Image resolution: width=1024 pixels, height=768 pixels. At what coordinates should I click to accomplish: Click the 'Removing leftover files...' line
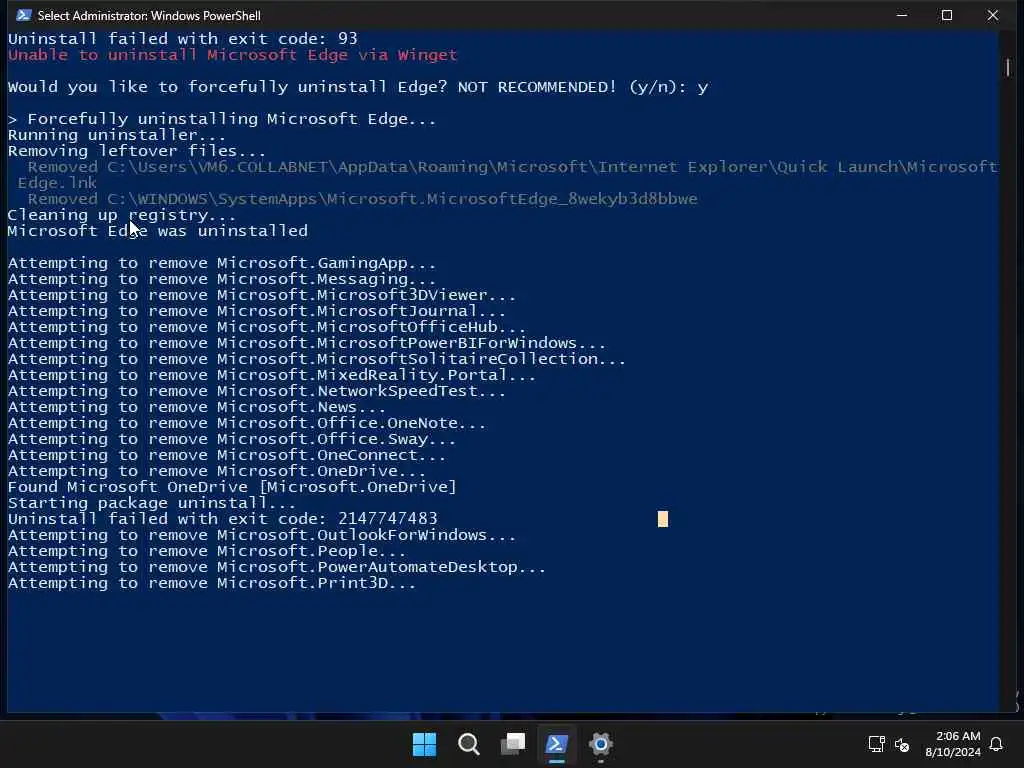(x=137, y=151)
